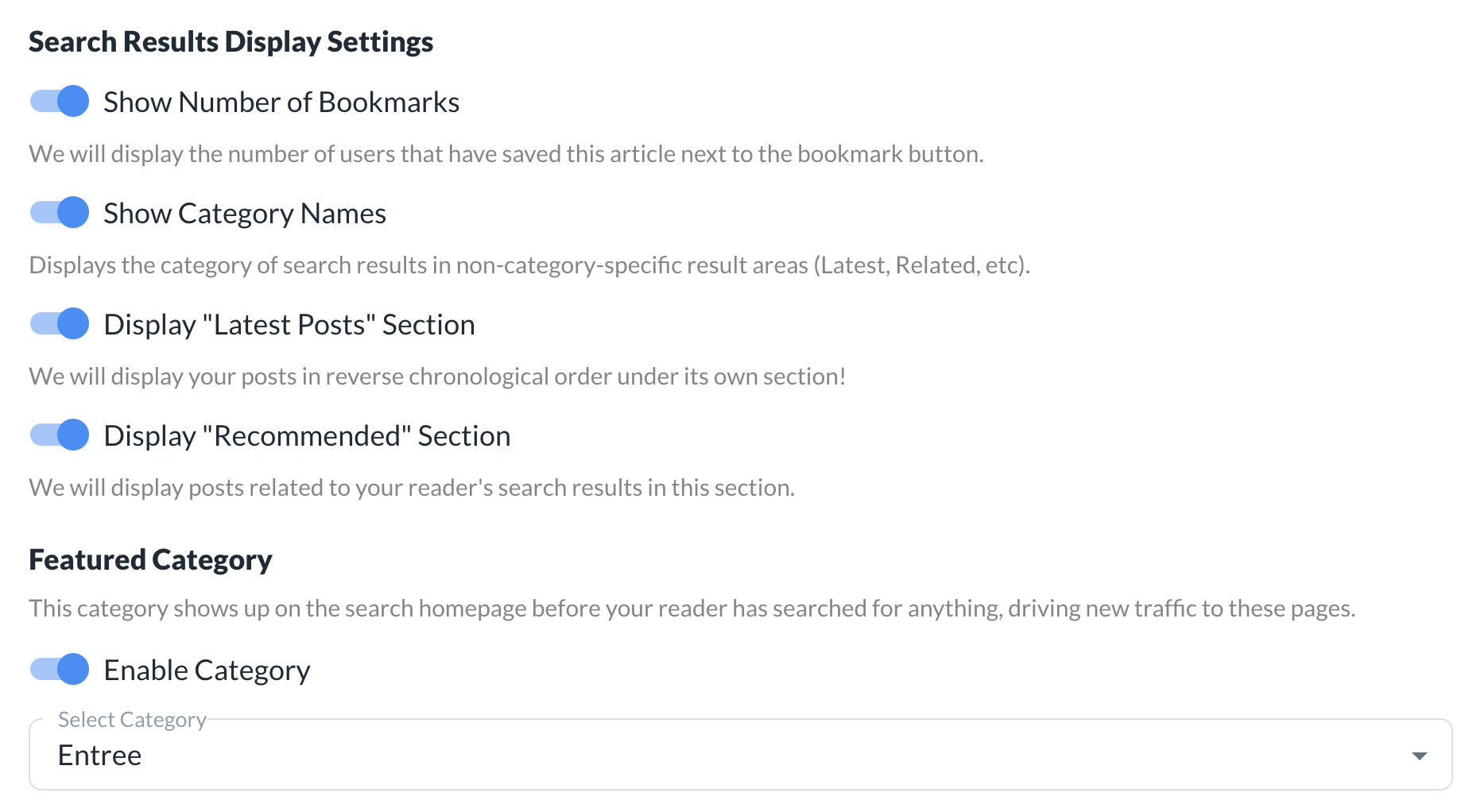Click the Display "Recommended" Section label

point(307,435)
